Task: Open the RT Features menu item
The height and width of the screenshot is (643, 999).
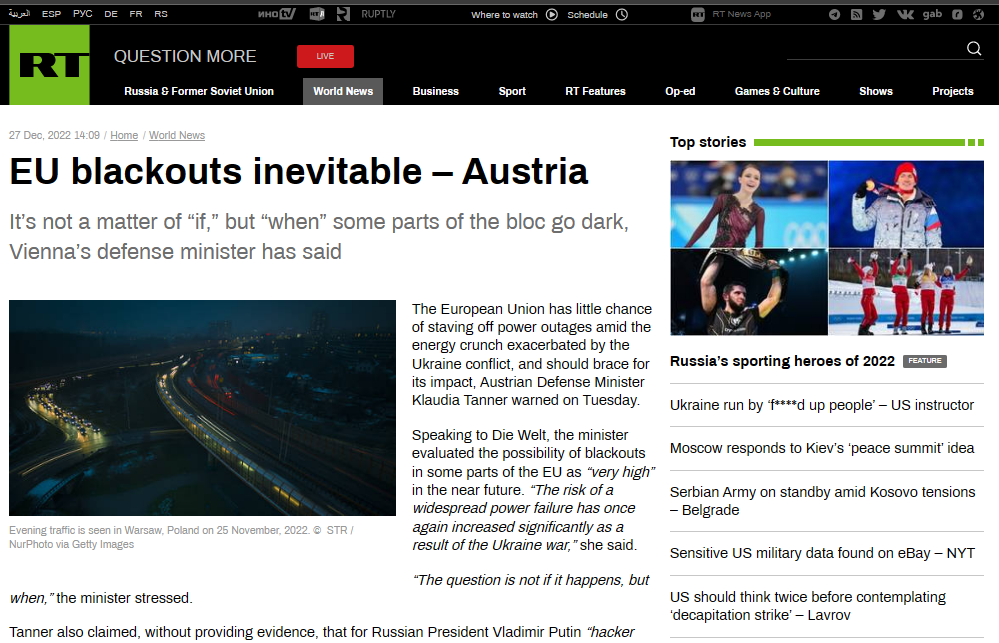Action: [595, 91]
